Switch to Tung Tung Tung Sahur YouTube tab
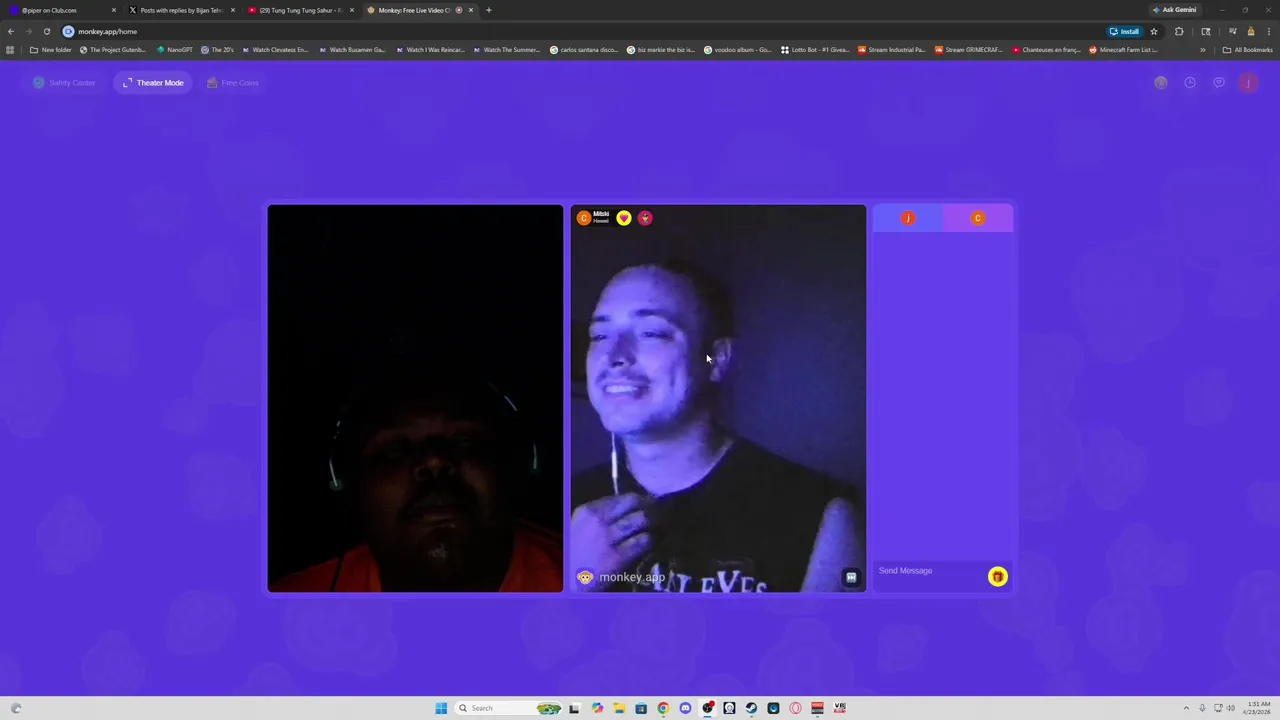This screenshot has height=720, width=1280. pyautogui.click(x=300, y=10)
